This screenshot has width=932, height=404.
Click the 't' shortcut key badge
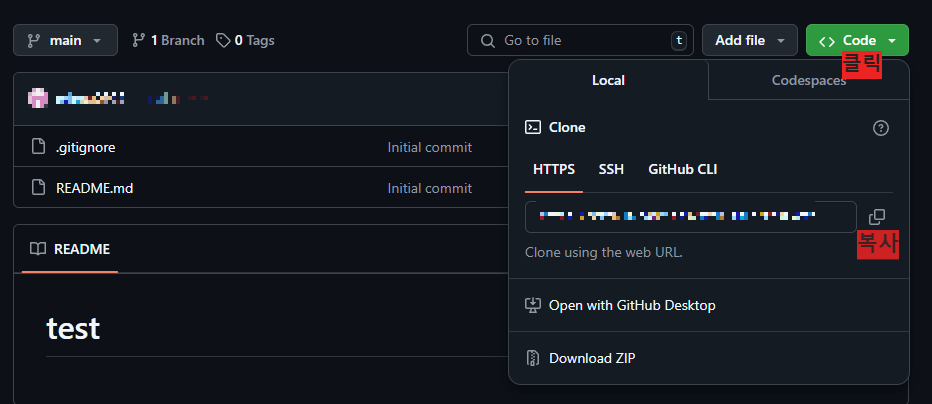pos(678,40)
